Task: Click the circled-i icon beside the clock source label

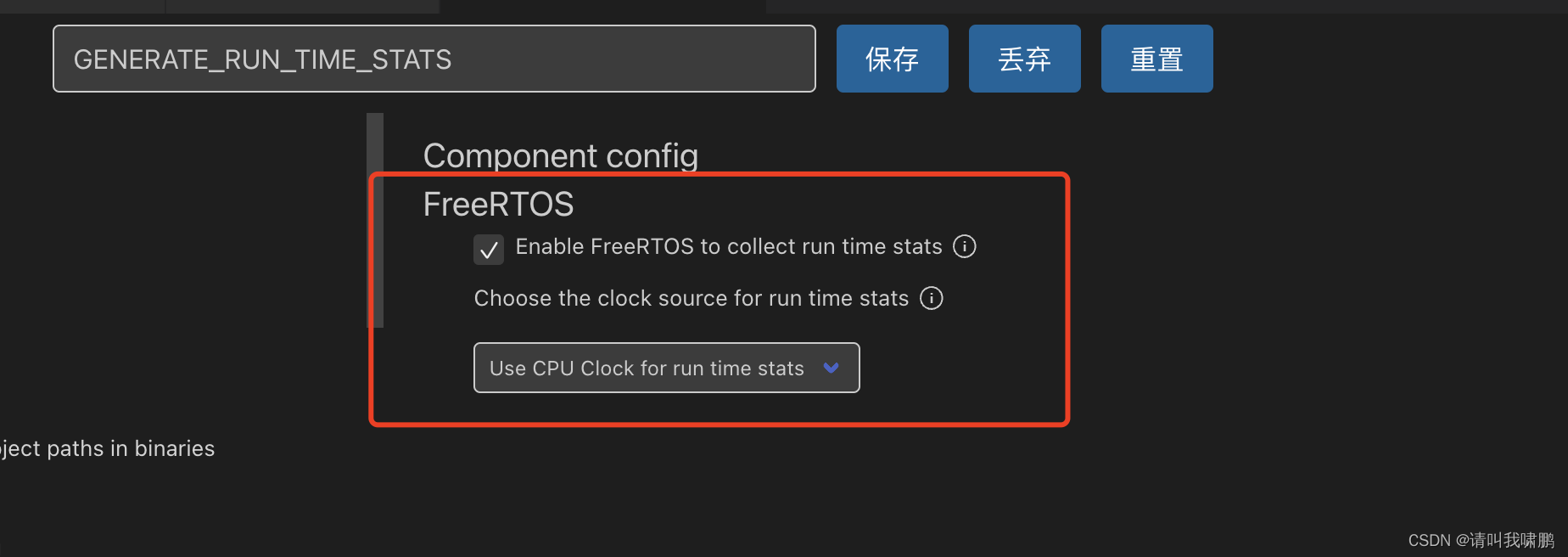Action: click(x=931, y=298)
